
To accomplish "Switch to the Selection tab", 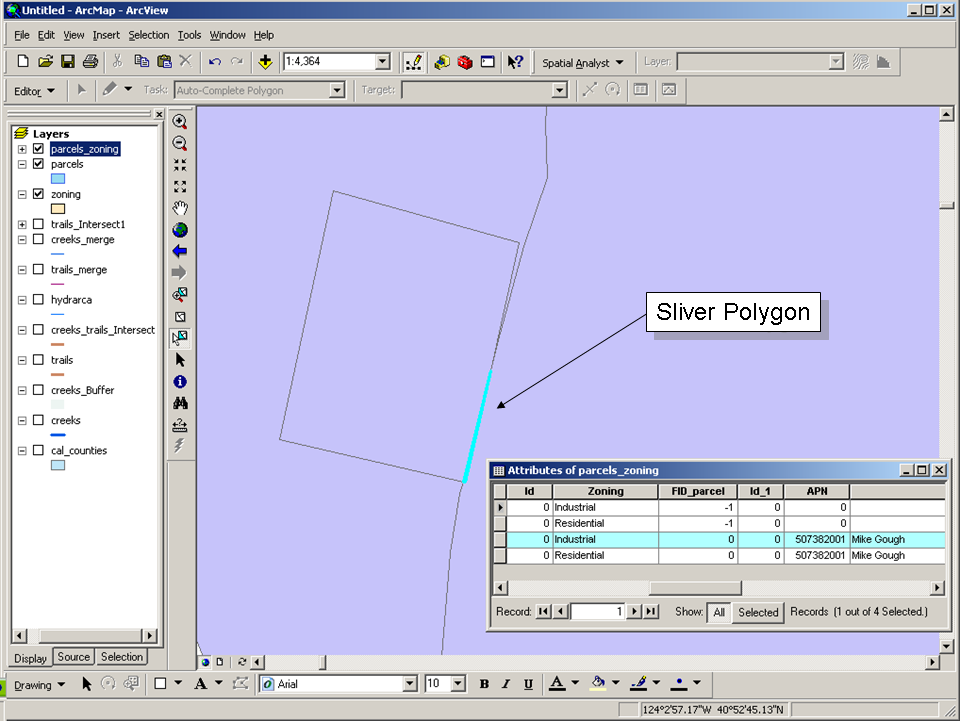I will click(122, 657).
